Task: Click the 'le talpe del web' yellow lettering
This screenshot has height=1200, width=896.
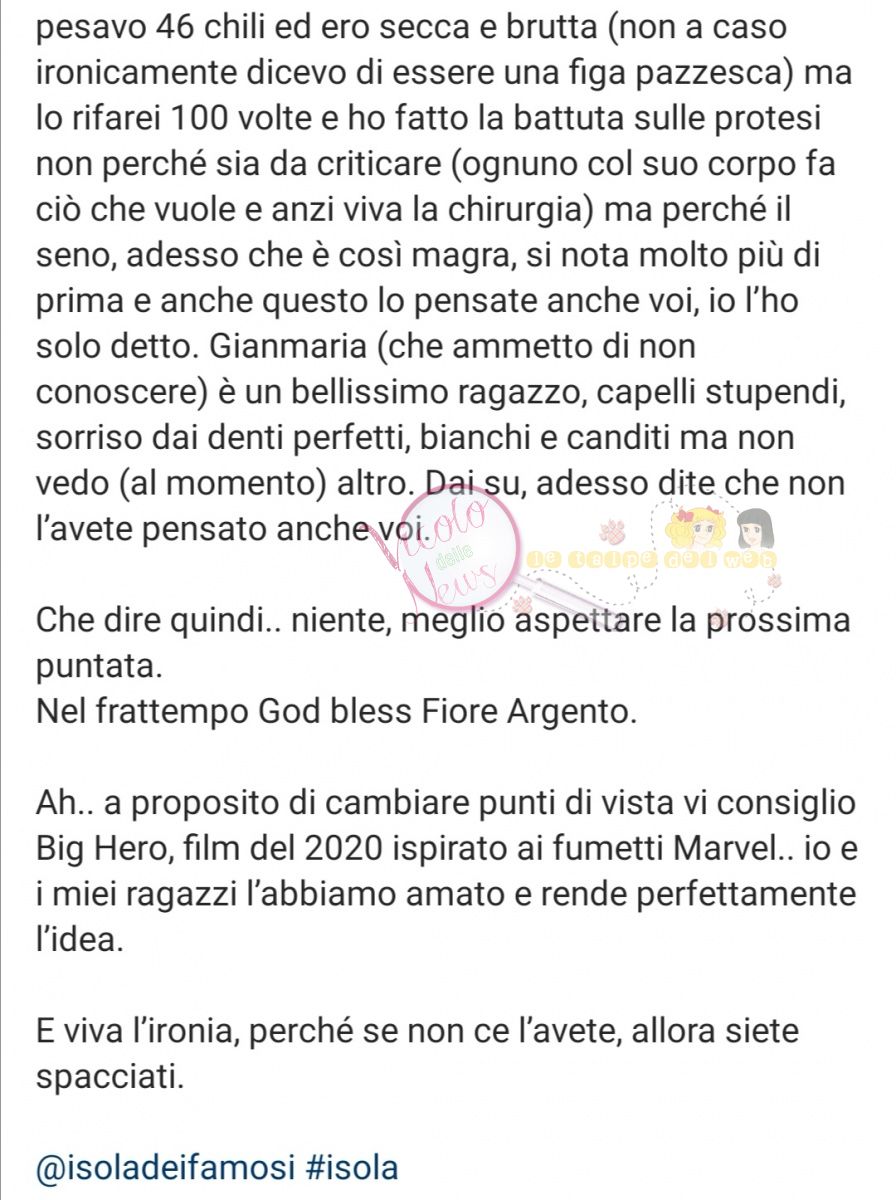Action: (652, 558)
